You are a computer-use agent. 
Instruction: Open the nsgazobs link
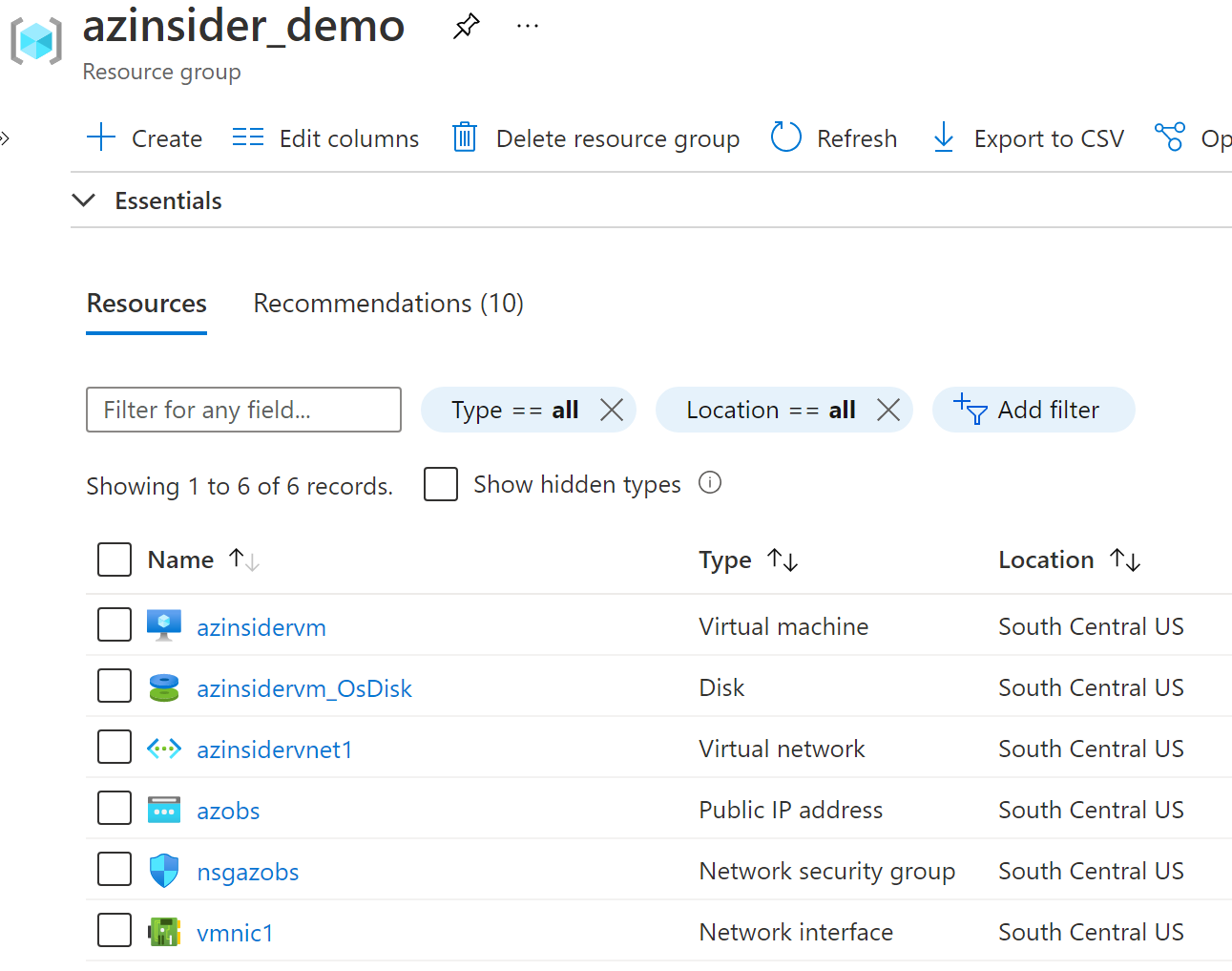tap(248, 872)
